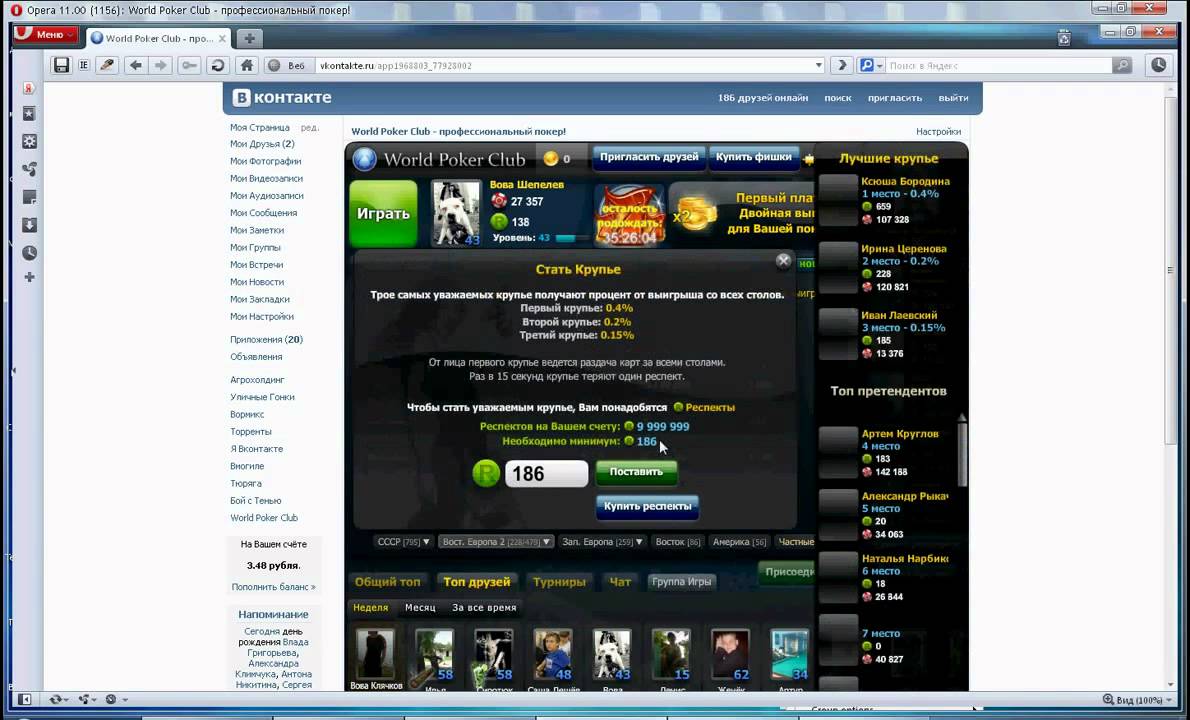The image size is (1190, 720).
Task: Click the pencil edit toolbar icon
Action: 106,65
